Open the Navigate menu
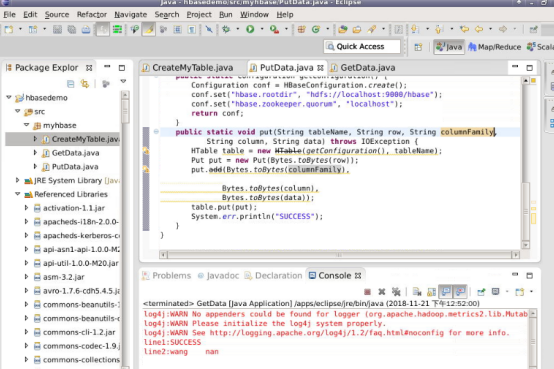554x369 pixels. [x=130, y=14]
